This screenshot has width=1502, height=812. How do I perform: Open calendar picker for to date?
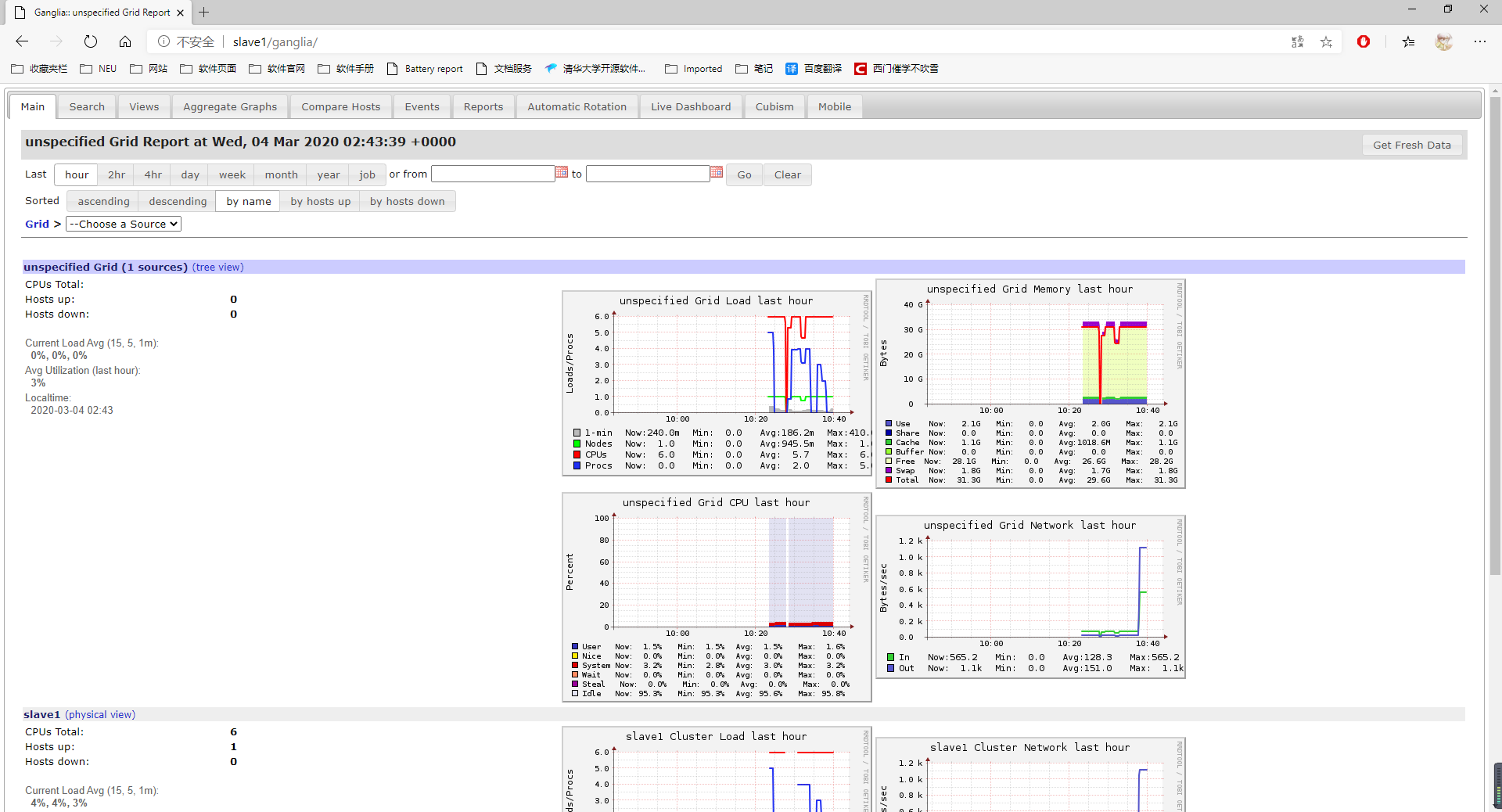point(717,172)
